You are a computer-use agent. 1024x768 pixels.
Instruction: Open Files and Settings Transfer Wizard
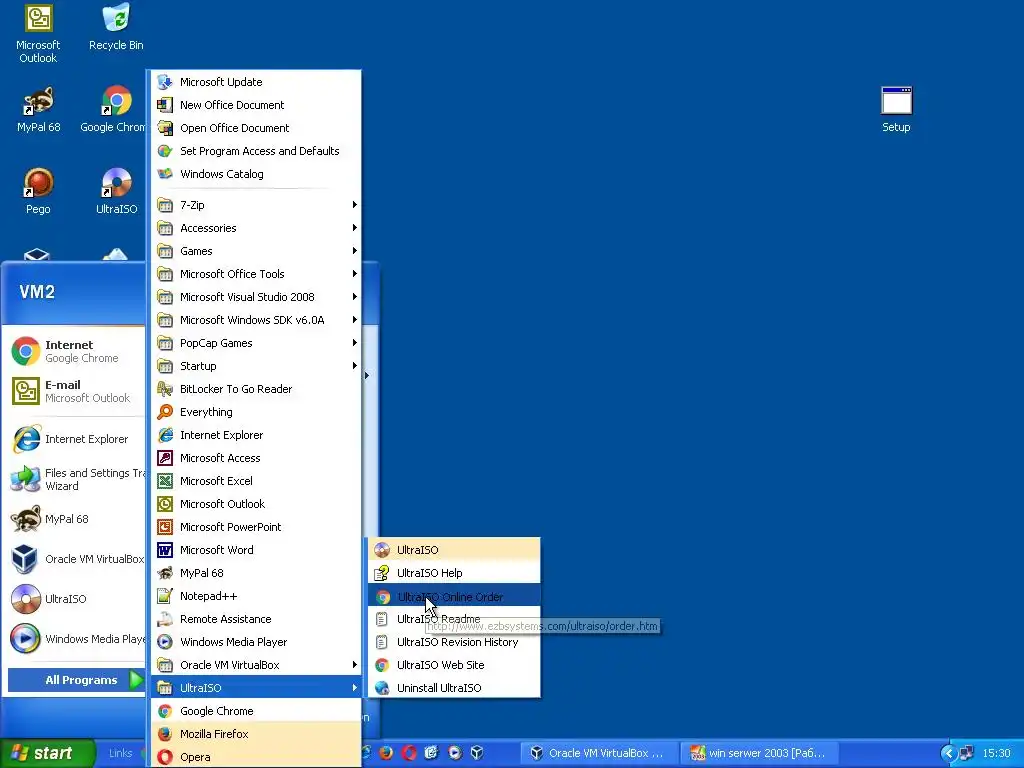coord(76,479)
